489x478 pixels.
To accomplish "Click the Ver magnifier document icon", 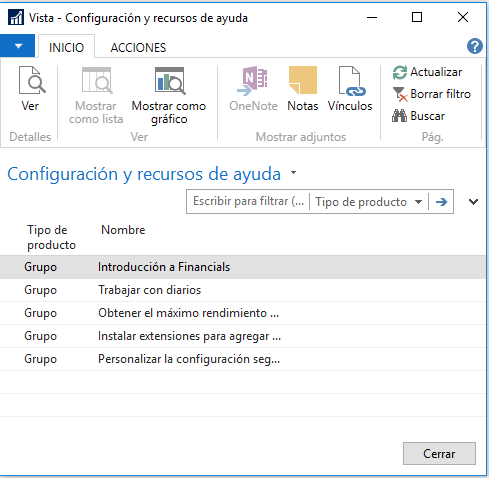I will (x=32, y=80).
